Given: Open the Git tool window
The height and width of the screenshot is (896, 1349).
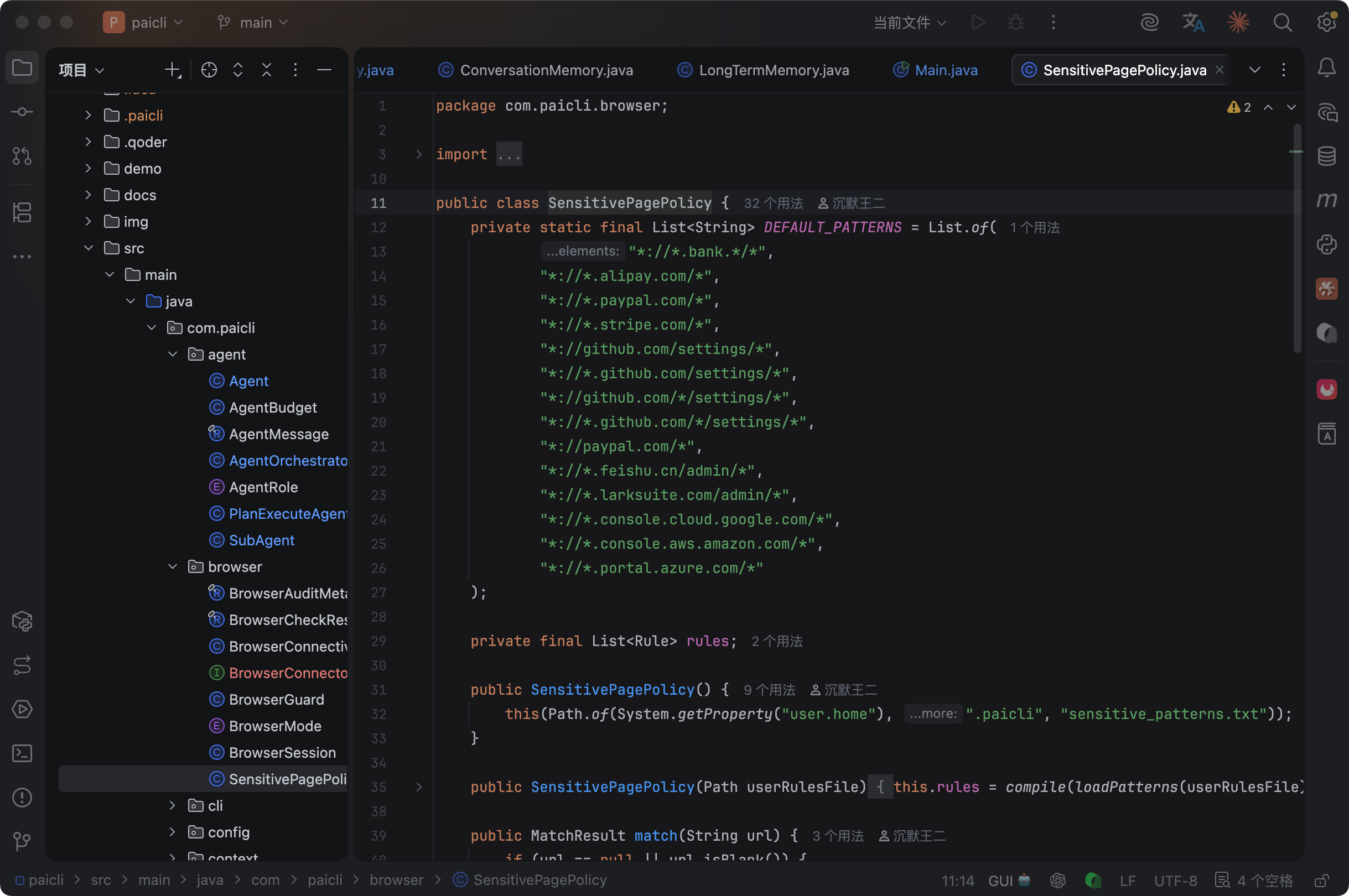Looking at the screenshot, I should pos(22,841).
